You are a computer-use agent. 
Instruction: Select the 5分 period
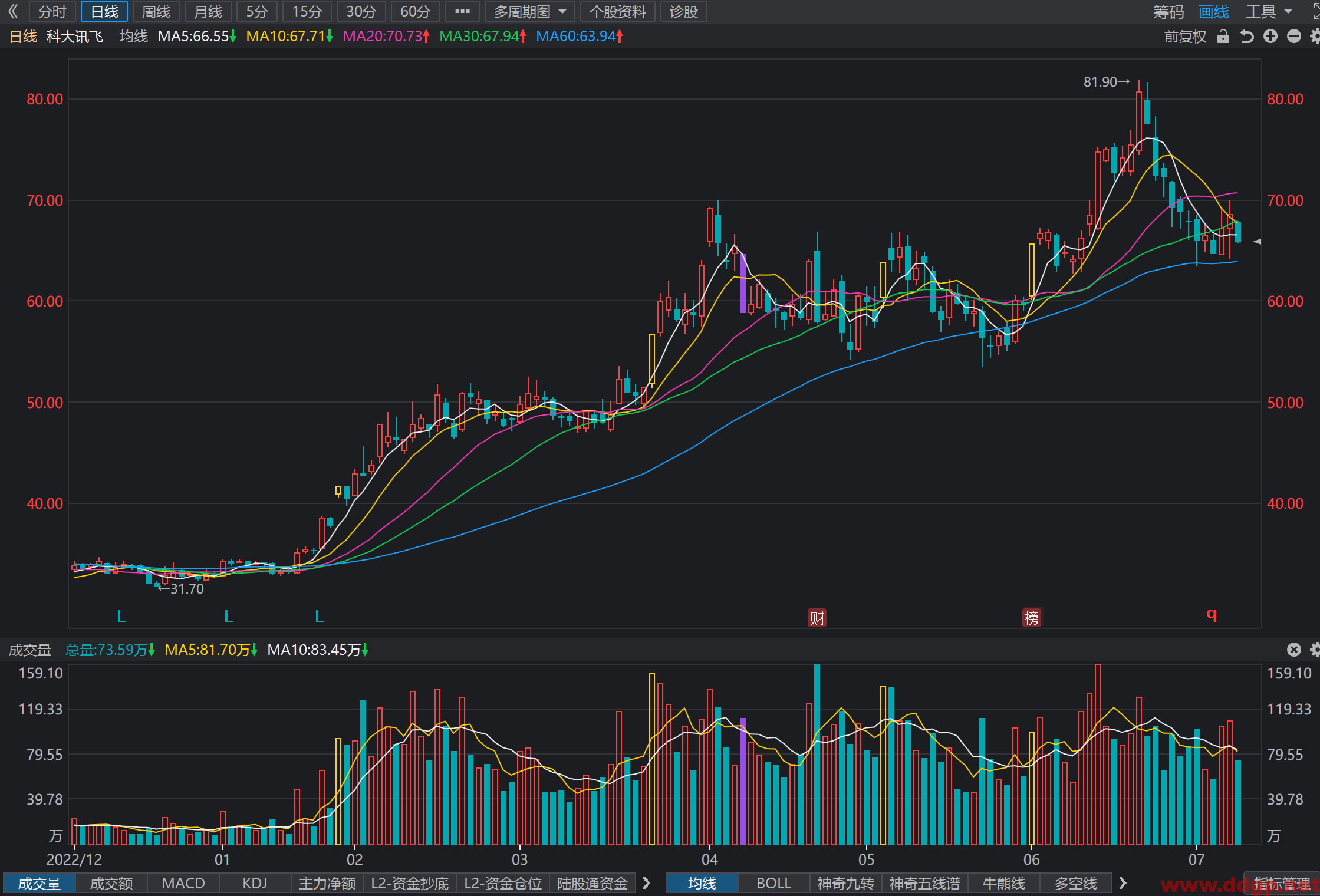[x=257, y=12]
